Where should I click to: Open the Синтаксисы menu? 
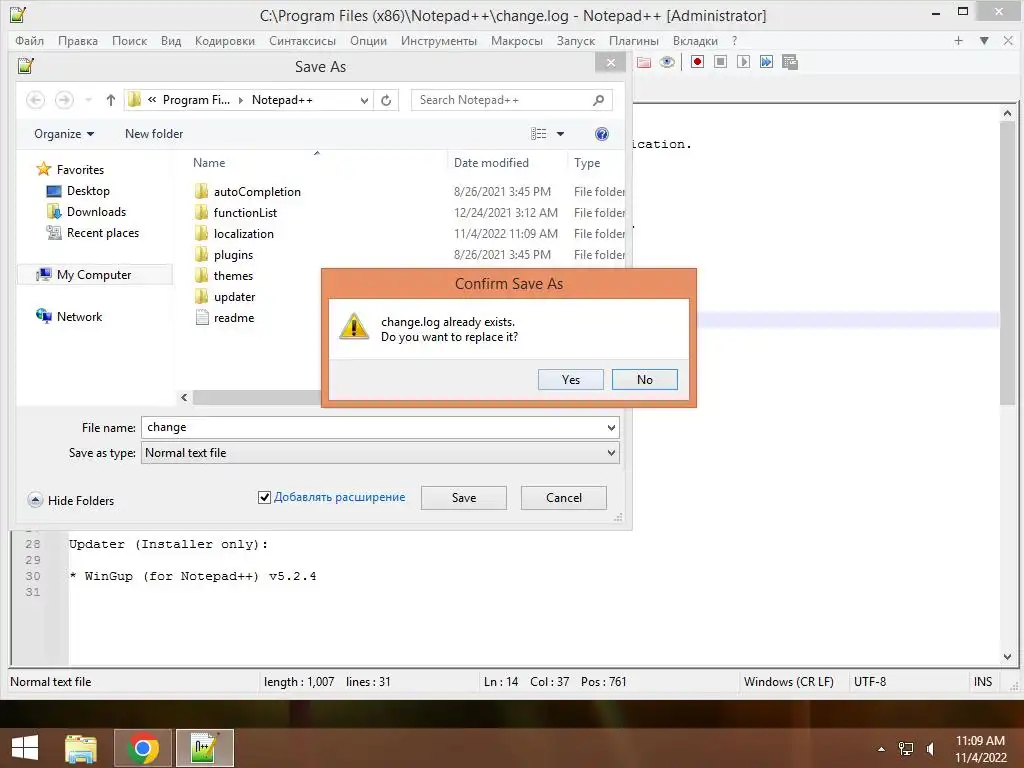coord(302,40)
